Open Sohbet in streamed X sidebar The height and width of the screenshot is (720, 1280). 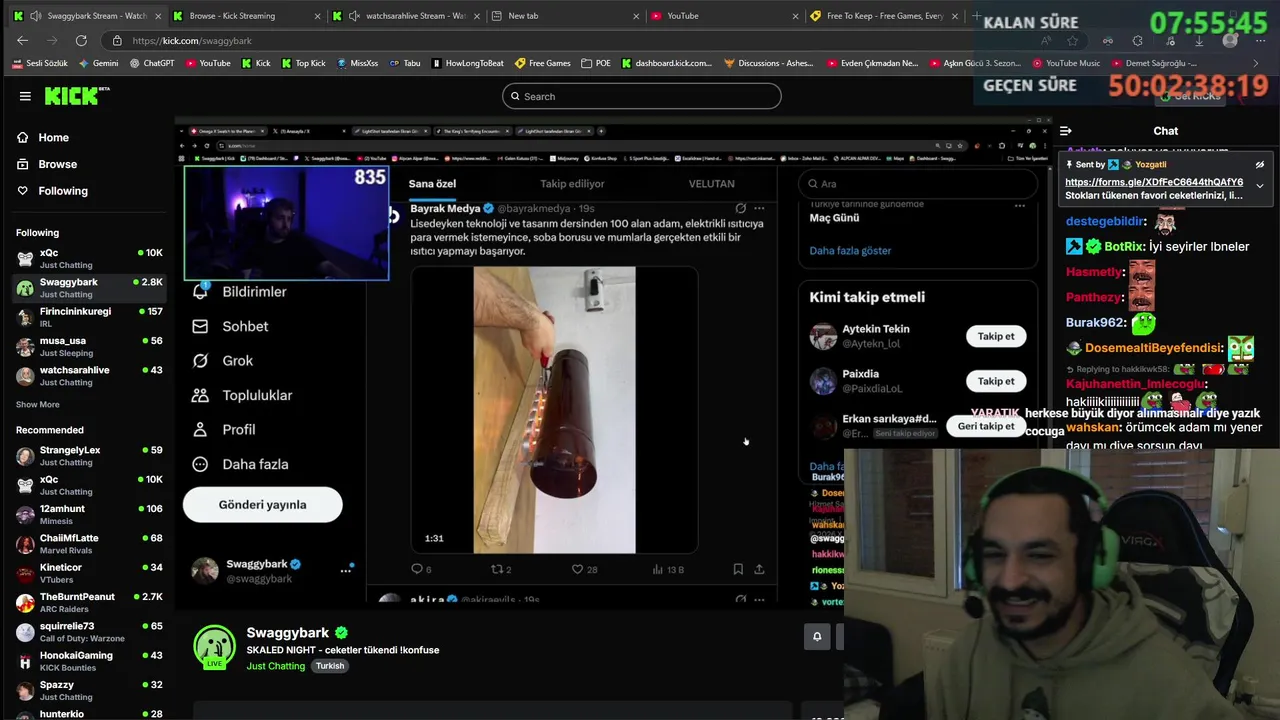(230, 327)
